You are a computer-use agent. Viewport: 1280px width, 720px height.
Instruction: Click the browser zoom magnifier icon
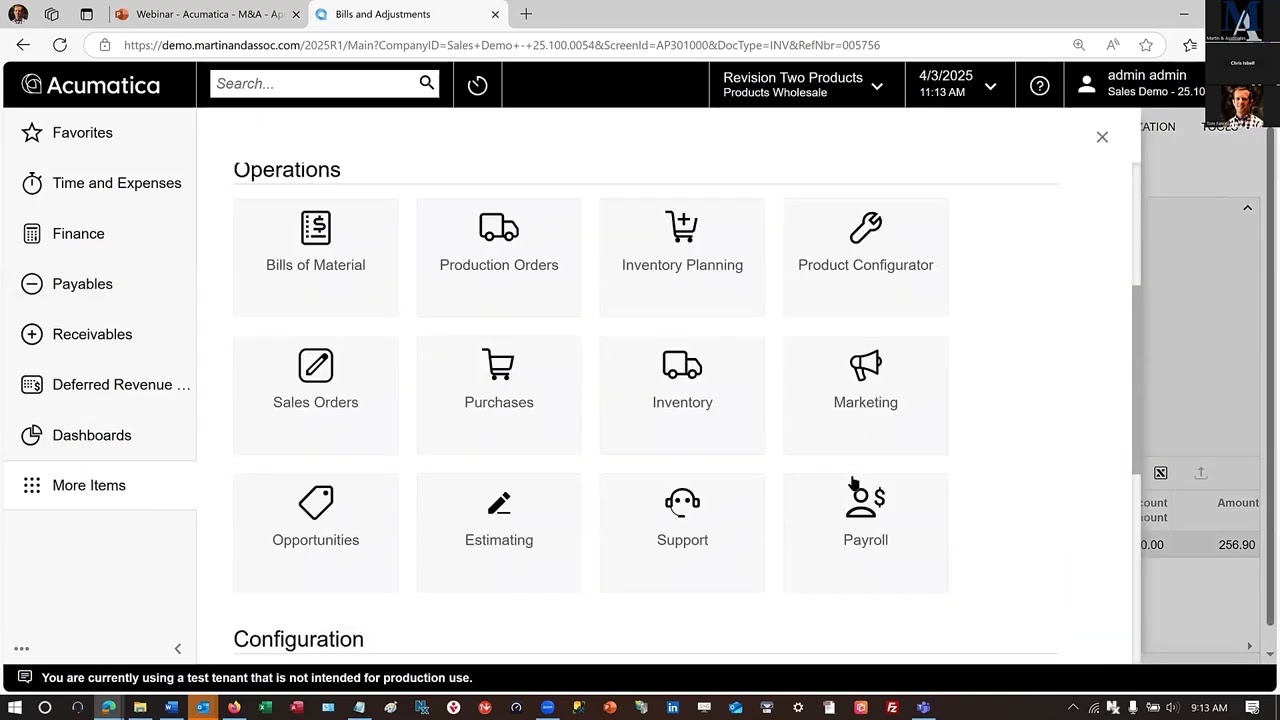(x=1079, y=45)
